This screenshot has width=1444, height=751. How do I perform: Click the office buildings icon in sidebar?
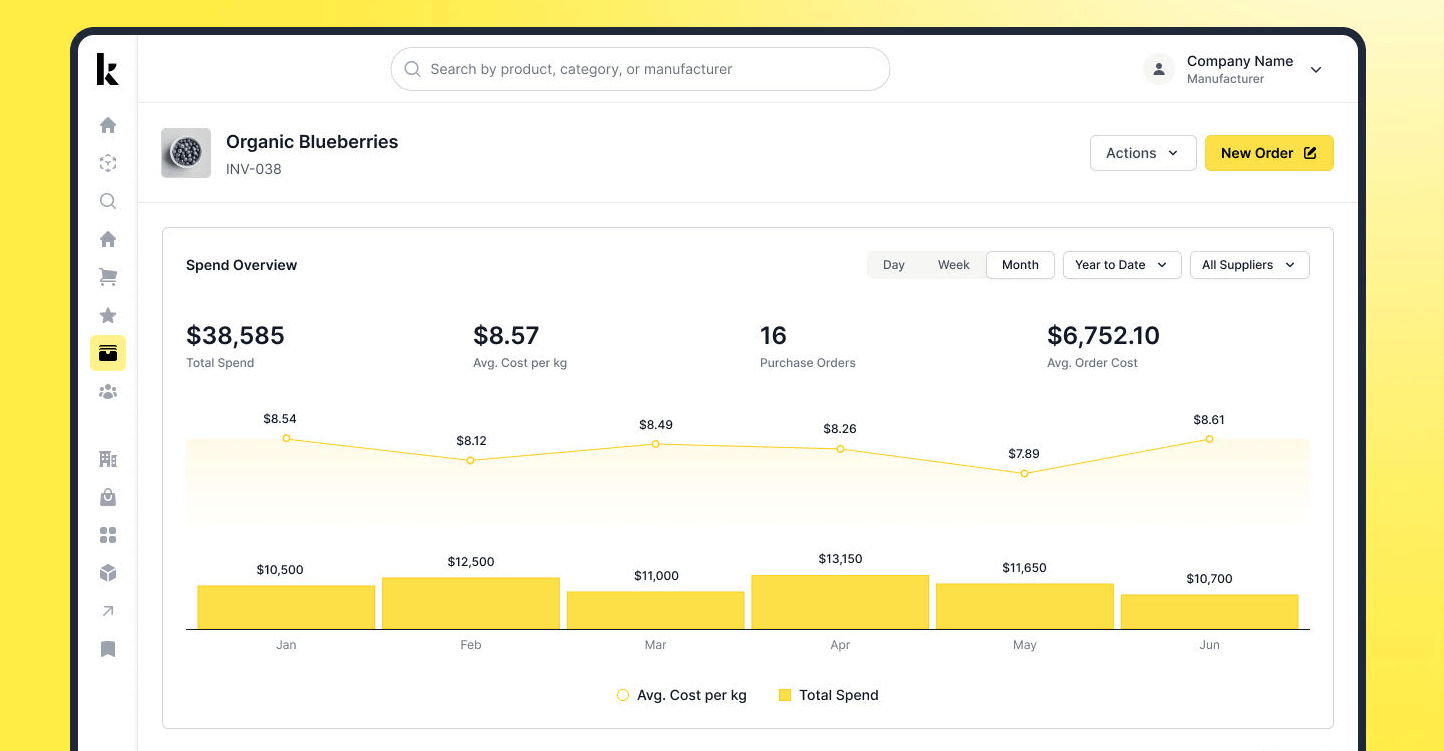[108, 459]
